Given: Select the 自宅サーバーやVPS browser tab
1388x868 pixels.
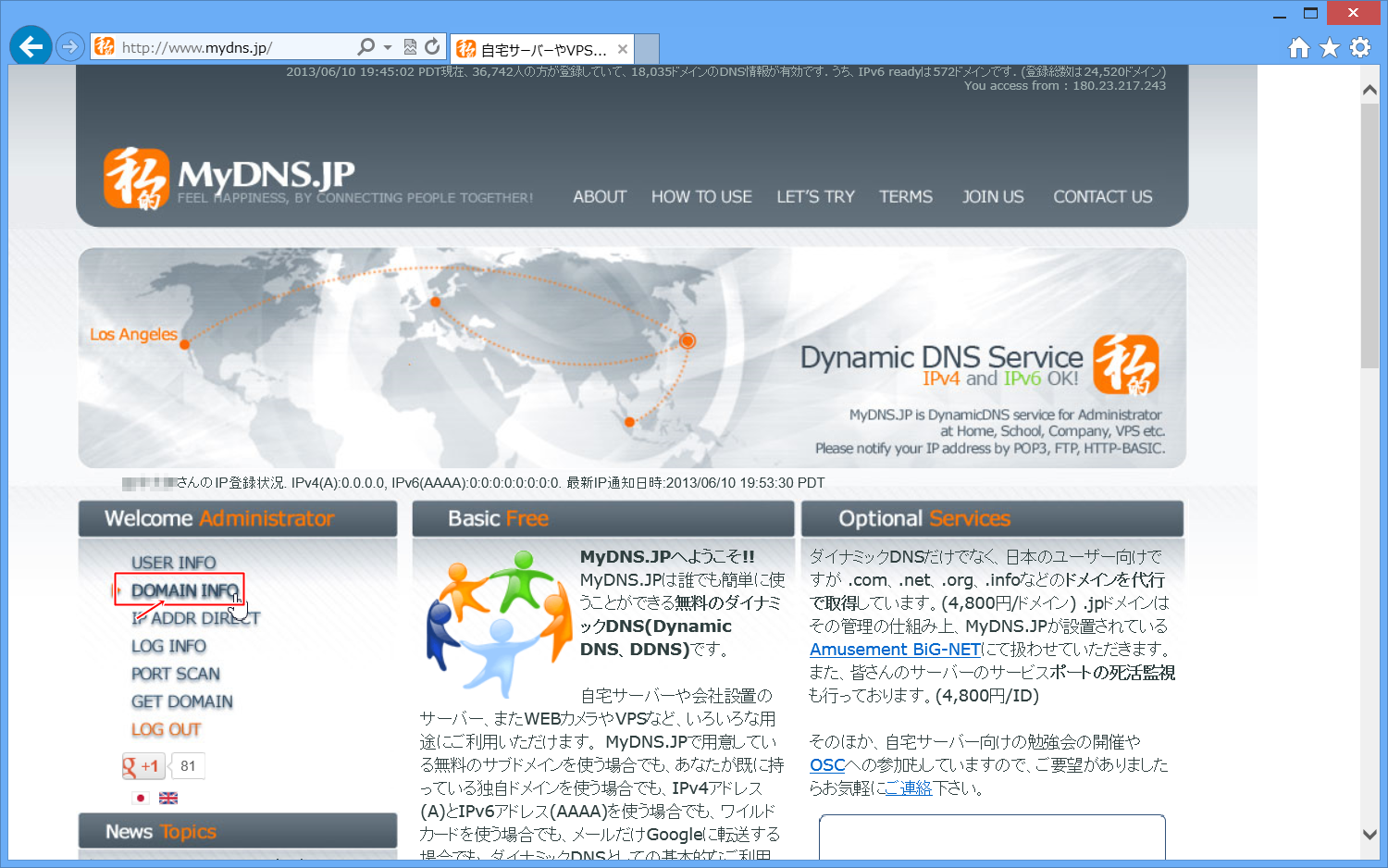Looking at the screenshot, I should (535, 49).
